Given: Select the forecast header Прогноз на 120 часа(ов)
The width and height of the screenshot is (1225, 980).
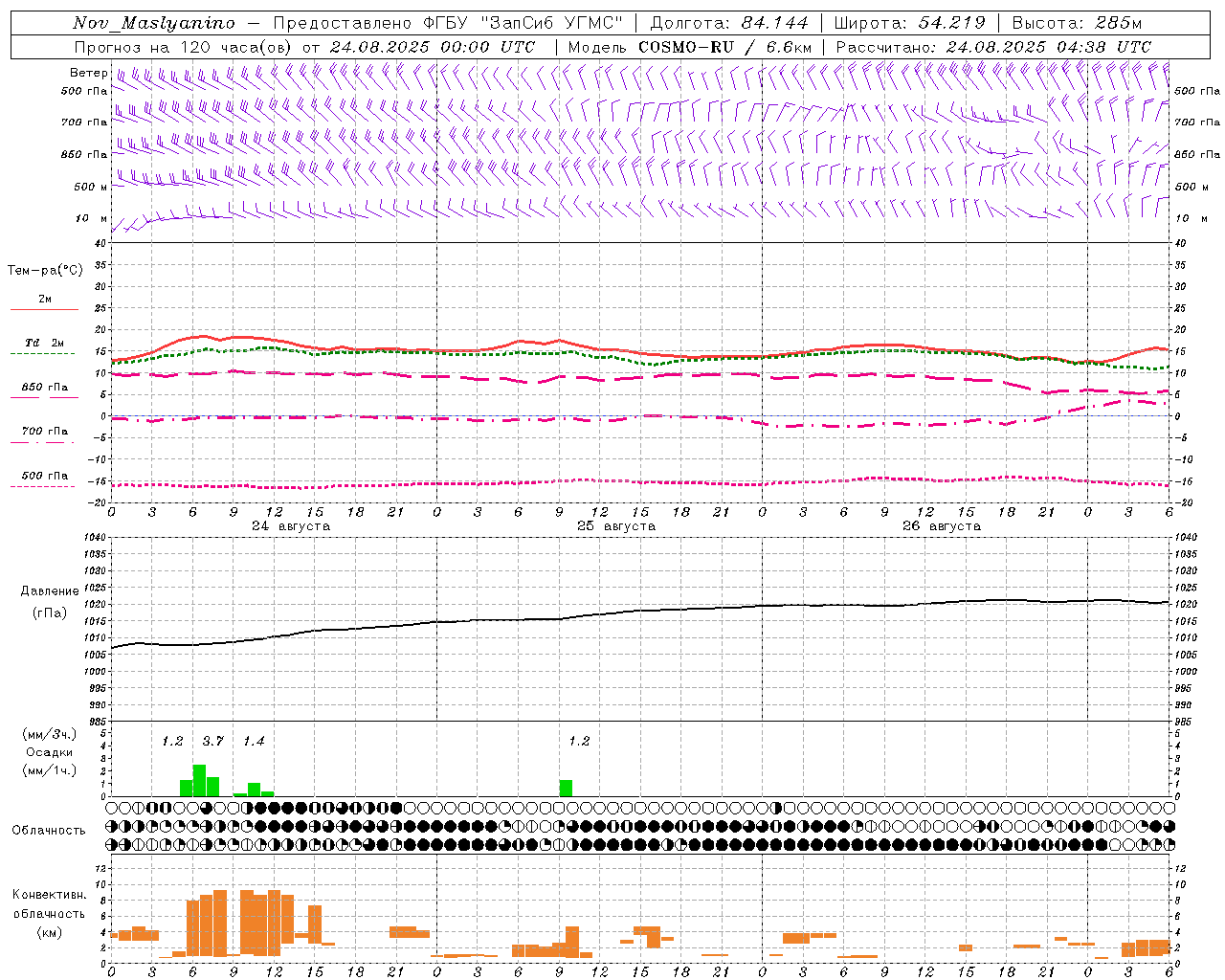Looking at the screenshot, I should [x=185, y=47].
